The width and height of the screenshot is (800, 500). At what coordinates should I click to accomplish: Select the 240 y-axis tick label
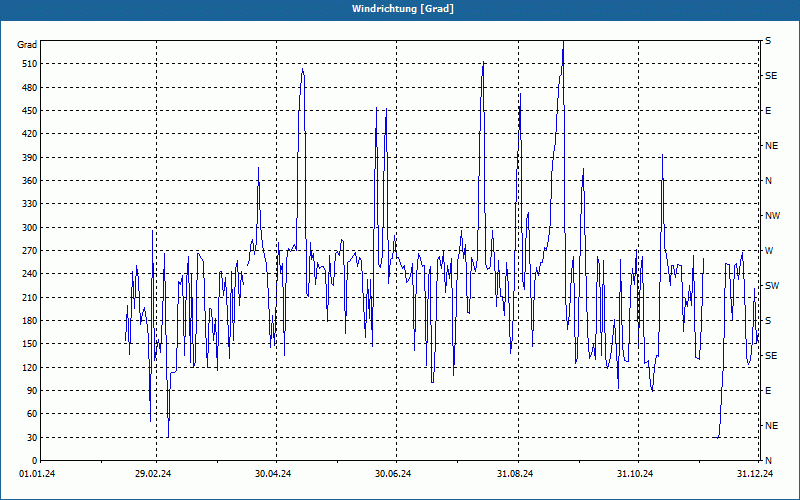[30, 274]
